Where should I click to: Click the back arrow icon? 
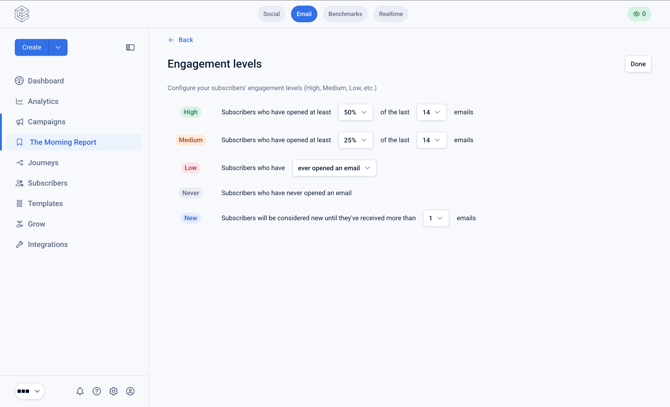tap(171, 40)
